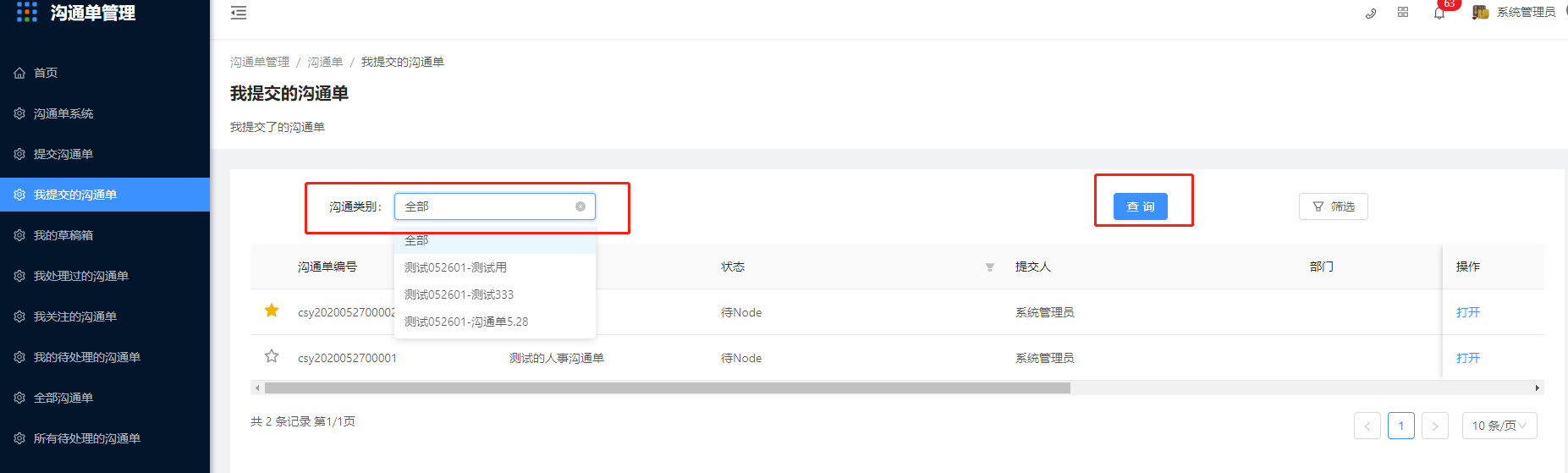Click the 筛选 filter button

pos(1333,206)
